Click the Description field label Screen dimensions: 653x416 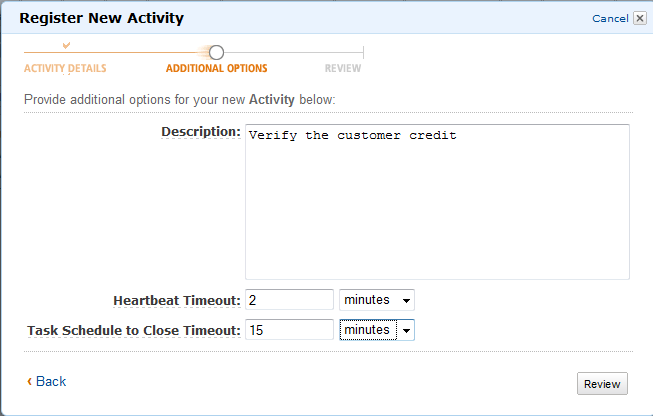click(200, 132)
